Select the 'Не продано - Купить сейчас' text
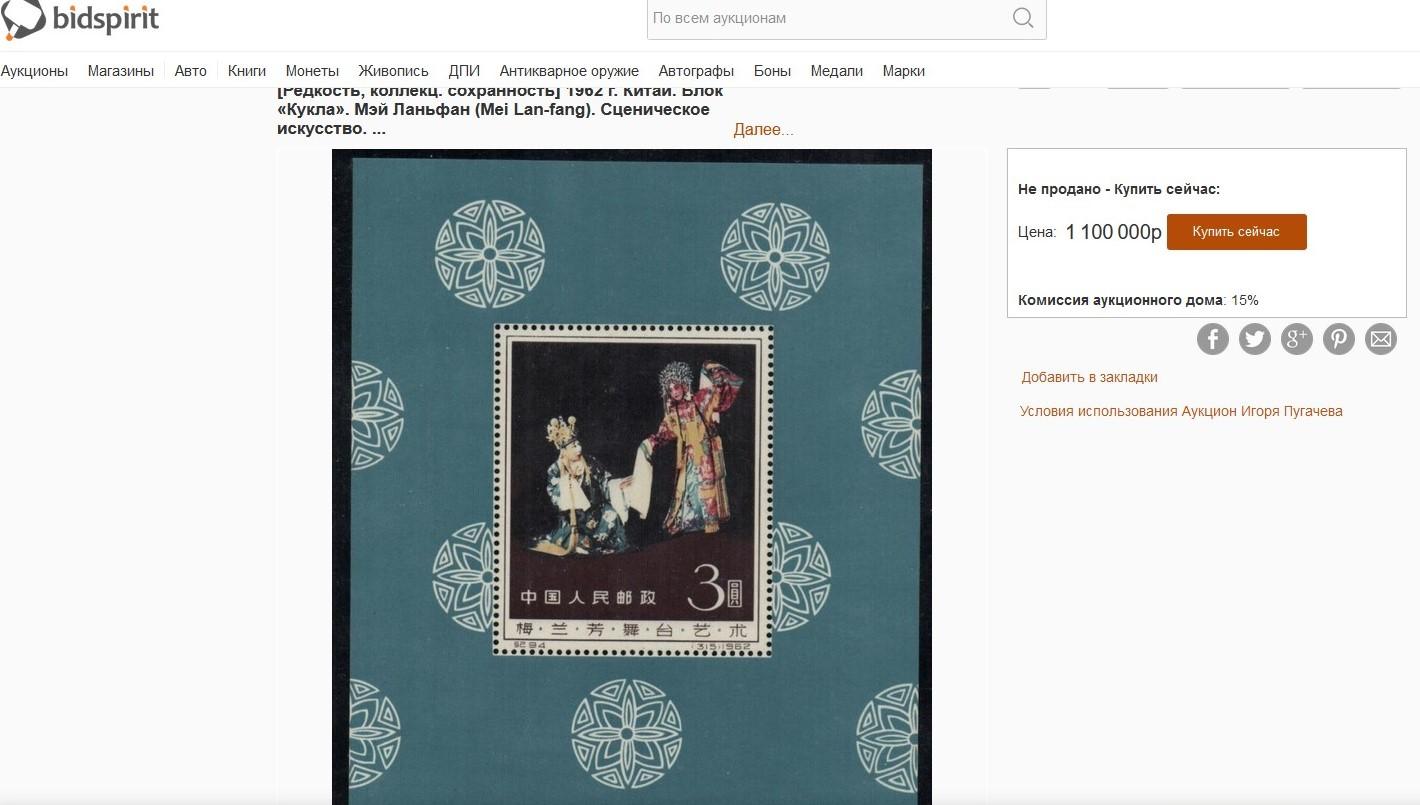Screen dimensions: 1420x805 (x=1119, y=189)
